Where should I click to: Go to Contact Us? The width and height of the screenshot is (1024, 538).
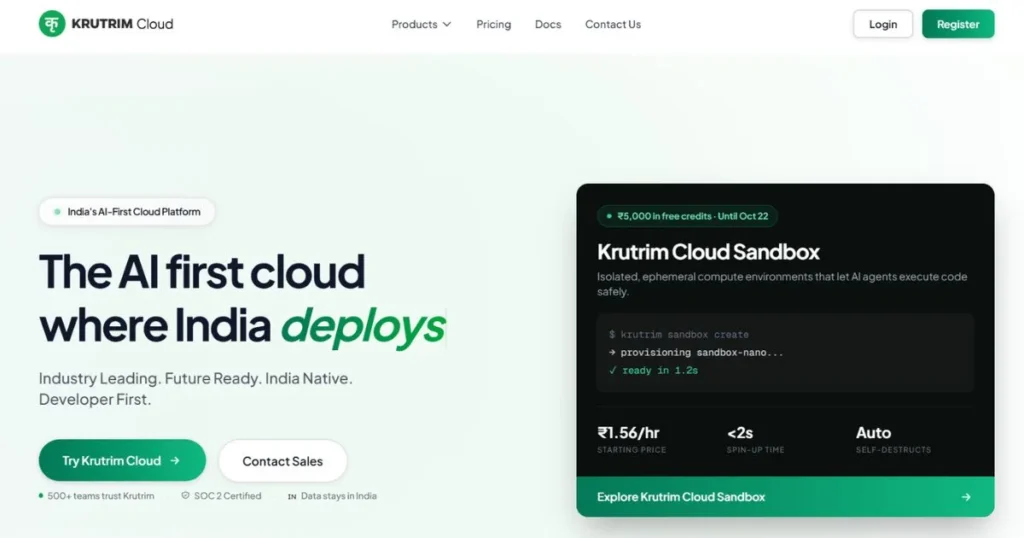pos(613,24)
